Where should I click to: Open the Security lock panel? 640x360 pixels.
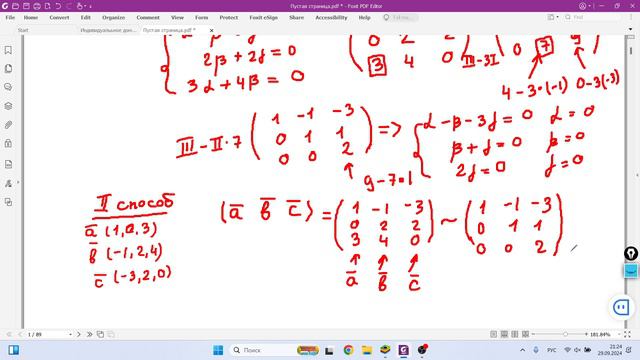[8, 143]
